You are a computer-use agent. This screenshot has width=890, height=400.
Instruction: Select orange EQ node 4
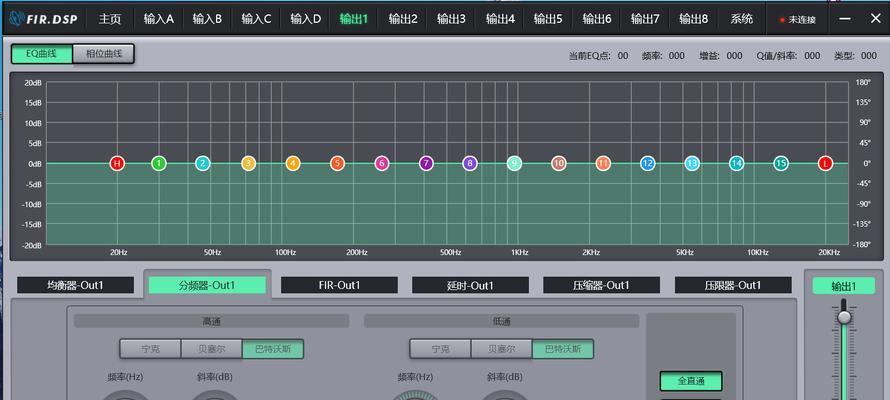pos(293,163)
